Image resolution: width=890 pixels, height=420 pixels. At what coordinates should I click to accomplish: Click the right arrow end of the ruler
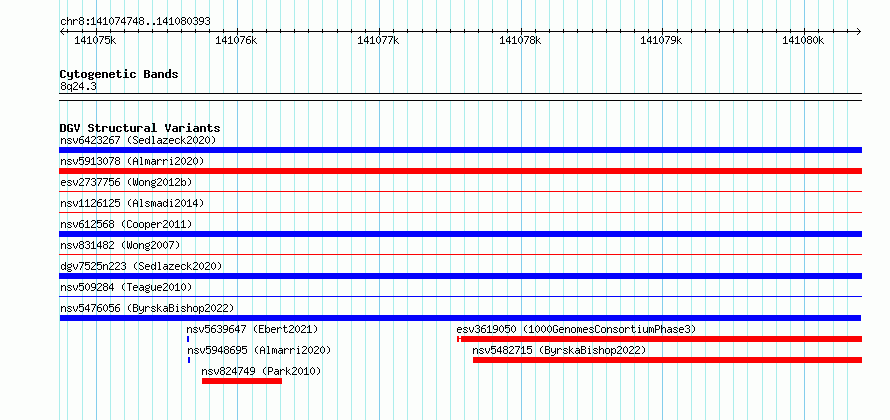point(859,31)
